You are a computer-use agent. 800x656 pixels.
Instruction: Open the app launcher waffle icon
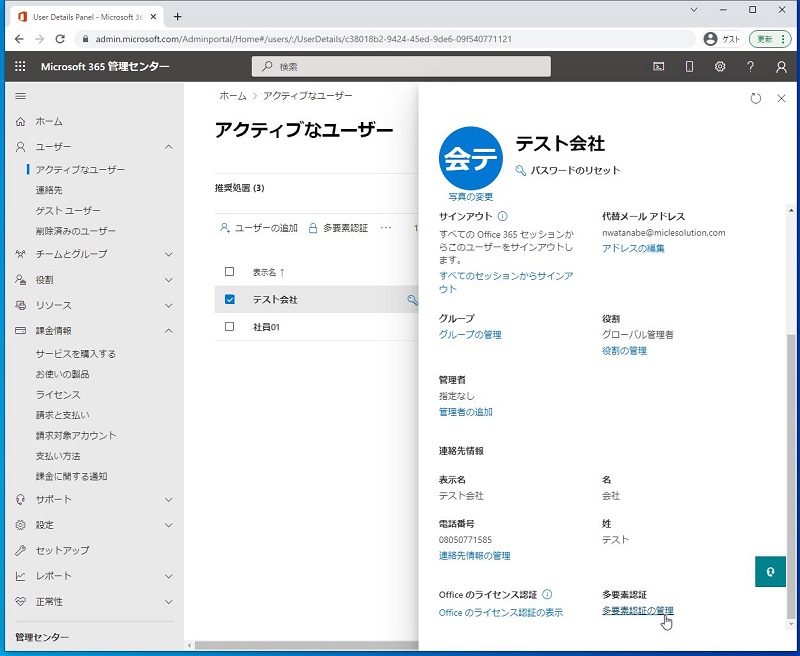tap(20, 66)
